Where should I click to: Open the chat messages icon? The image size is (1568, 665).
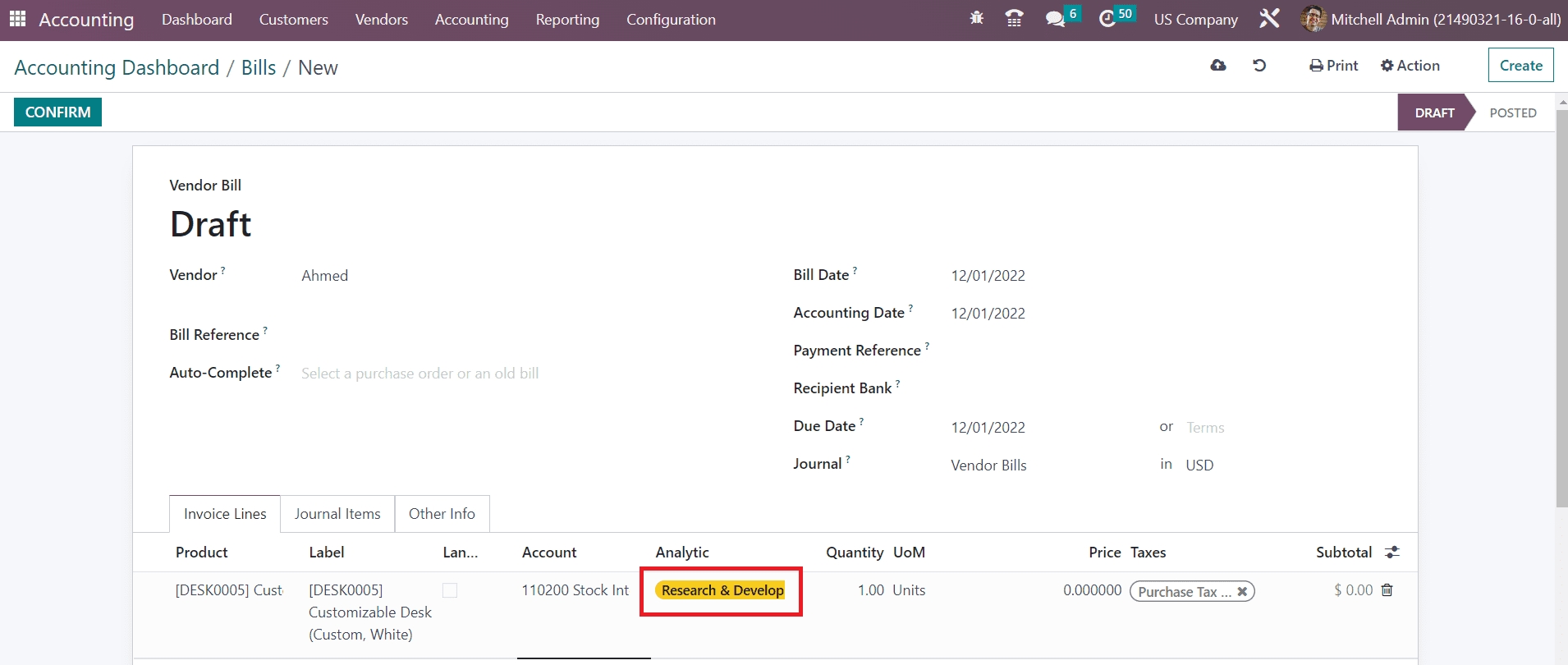[x=1055, y=19]
